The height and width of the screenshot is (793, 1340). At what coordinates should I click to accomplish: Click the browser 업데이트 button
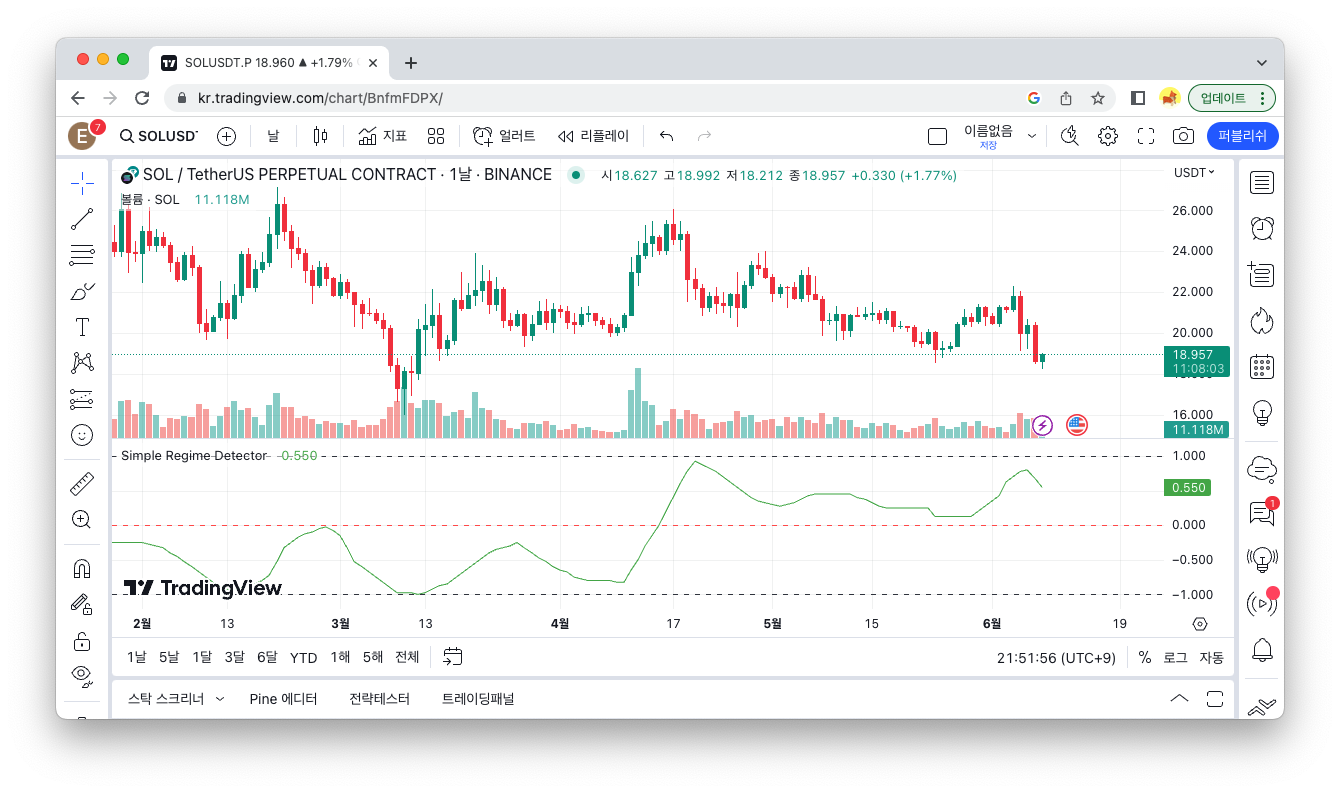[x=1232, y=98]
